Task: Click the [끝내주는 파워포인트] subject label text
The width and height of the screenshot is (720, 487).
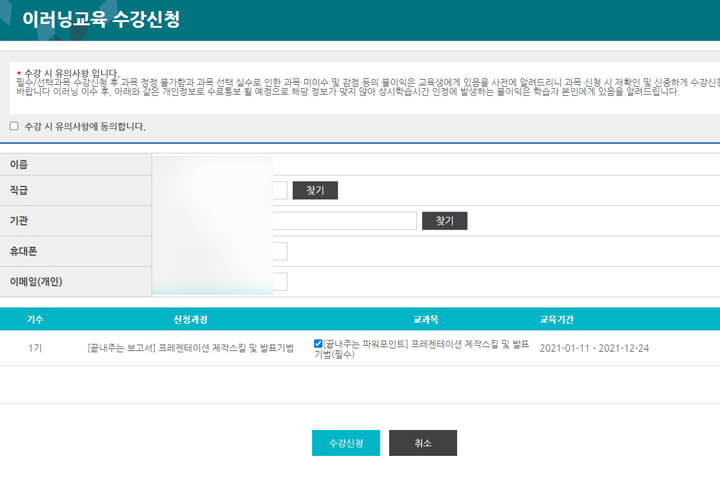Action: click(422, 349)
